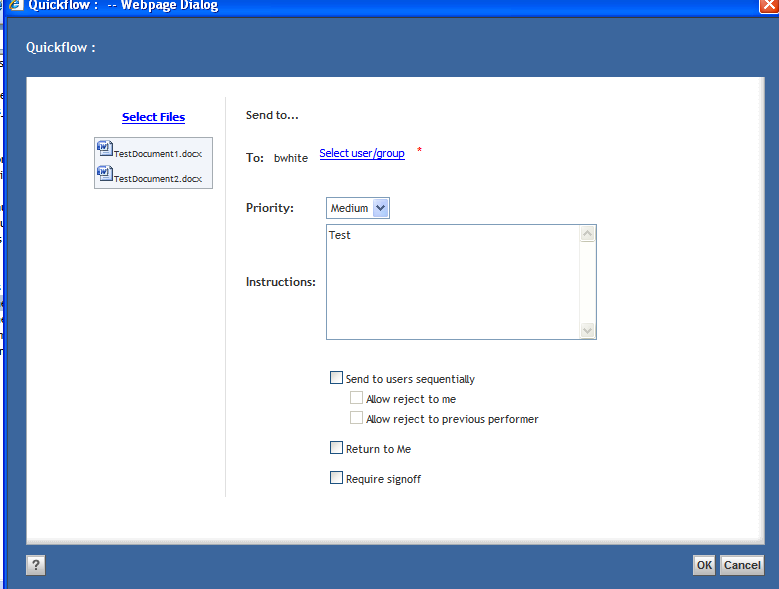
Task: Enable Send to users sequentially
Action: (x=336, y=378)
